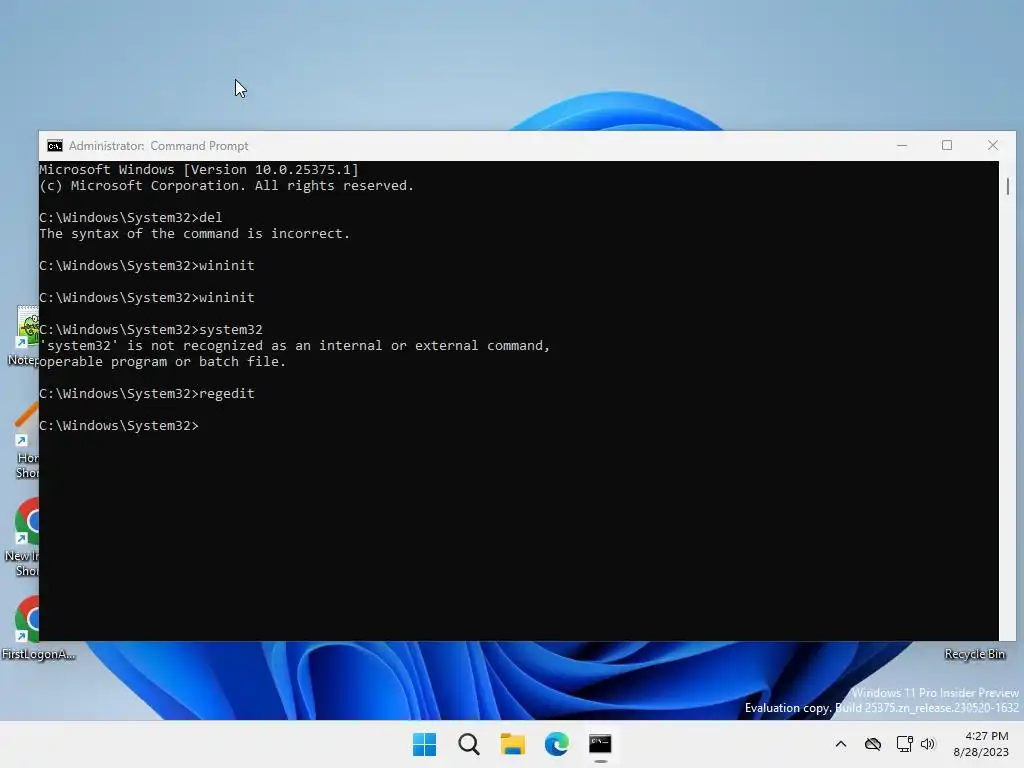Open volume speaker tray icon
This screenshot has width=1024, height=768.
[x=928, y=744]
